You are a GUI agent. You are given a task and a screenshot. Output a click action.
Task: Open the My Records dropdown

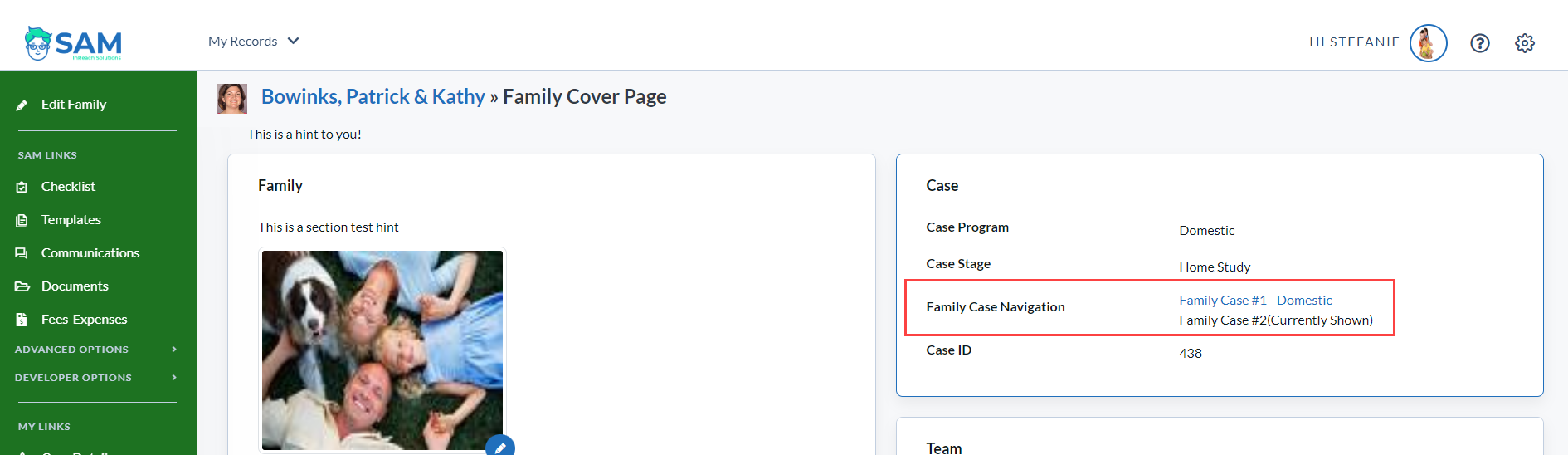click(x=253, y=42)
